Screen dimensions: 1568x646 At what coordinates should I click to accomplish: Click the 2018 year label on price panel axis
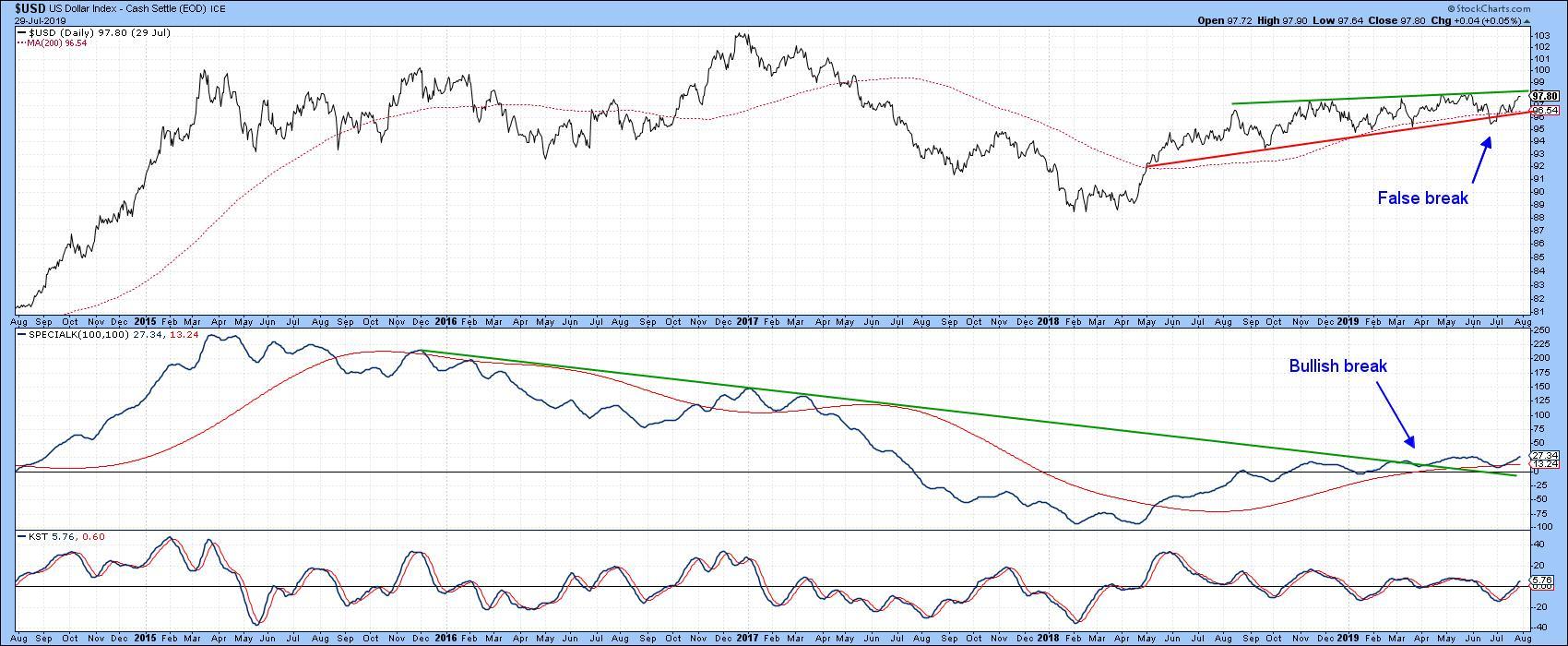tap(1048, 321)
